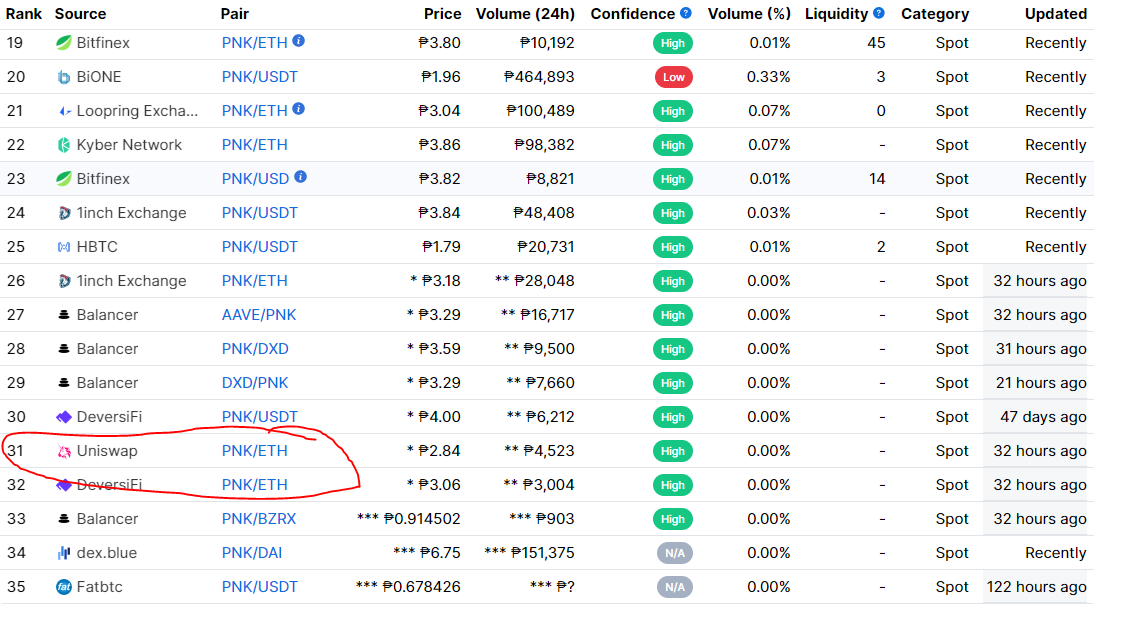Click the Balancer logo in row 28
1121x627 pixels.
click(x=64, y=349)
